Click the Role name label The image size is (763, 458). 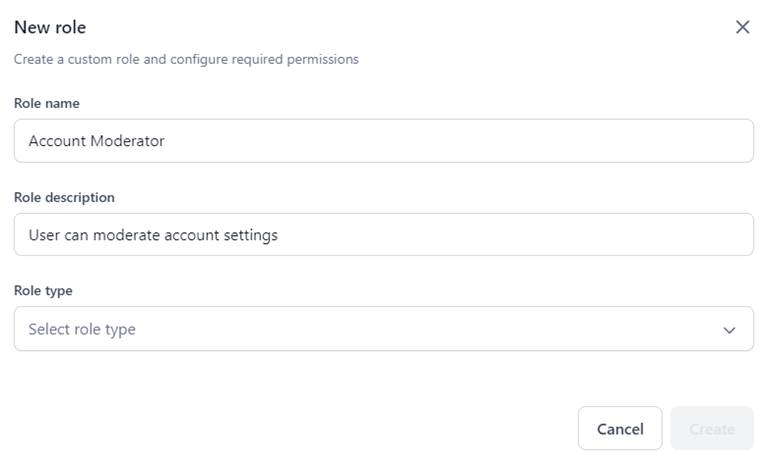(x=47, y=103)
